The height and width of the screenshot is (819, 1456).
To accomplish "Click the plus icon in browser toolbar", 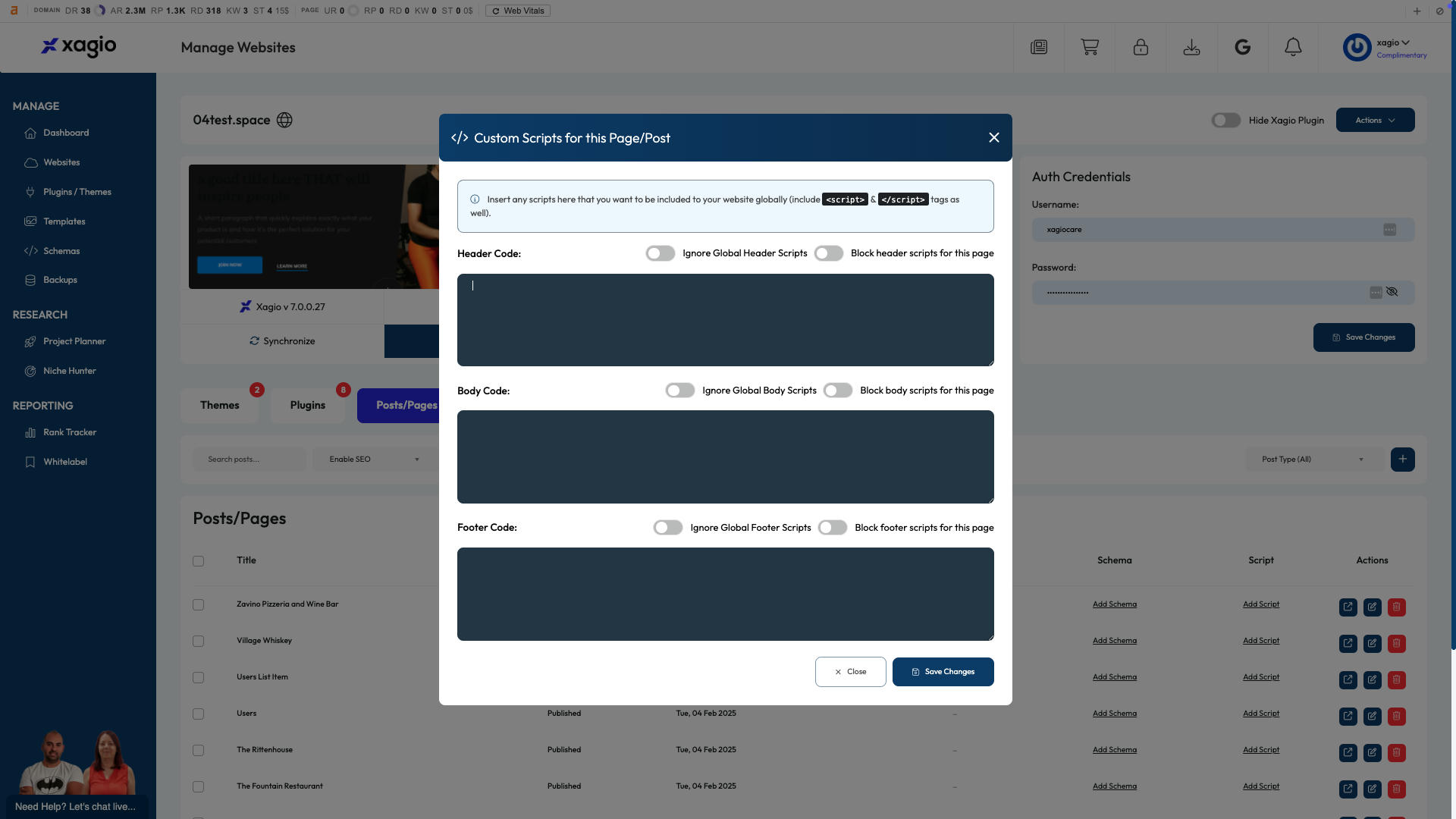I will [1417, 11].
